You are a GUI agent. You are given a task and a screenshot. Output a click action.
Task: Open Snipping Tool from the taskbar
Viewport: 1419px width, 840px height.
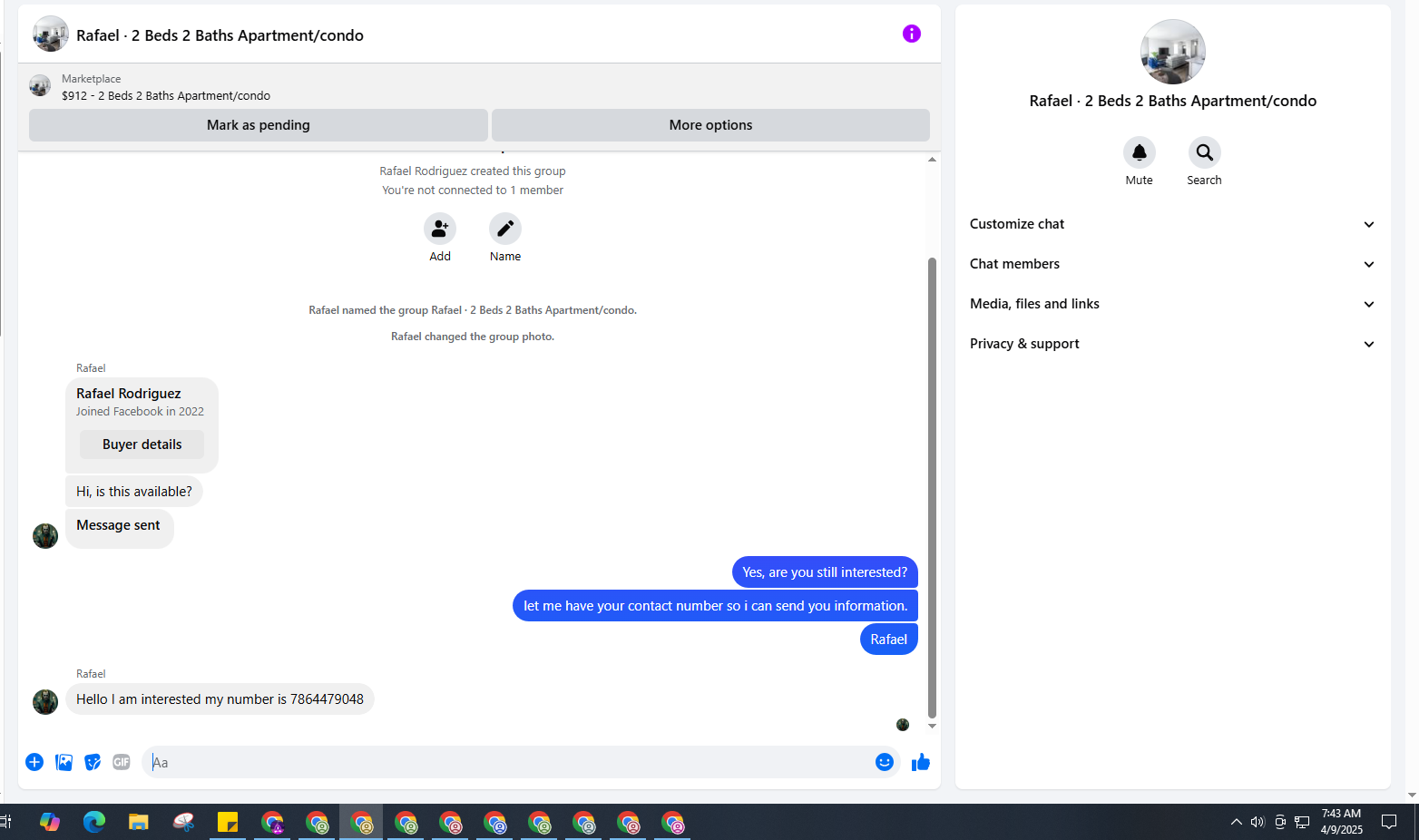(183, 823)
